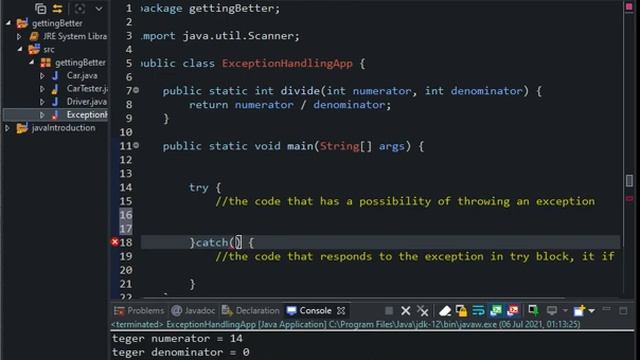Screen dimensions: 640x360
Task: Select the src source folder icon
Action: pos(34,49)
